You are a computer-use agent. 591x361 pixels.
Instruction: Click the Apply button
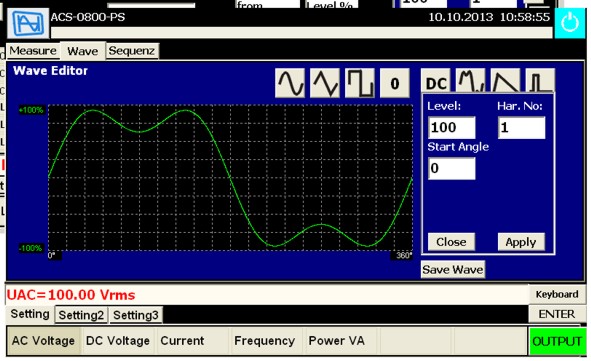point(521,242)
